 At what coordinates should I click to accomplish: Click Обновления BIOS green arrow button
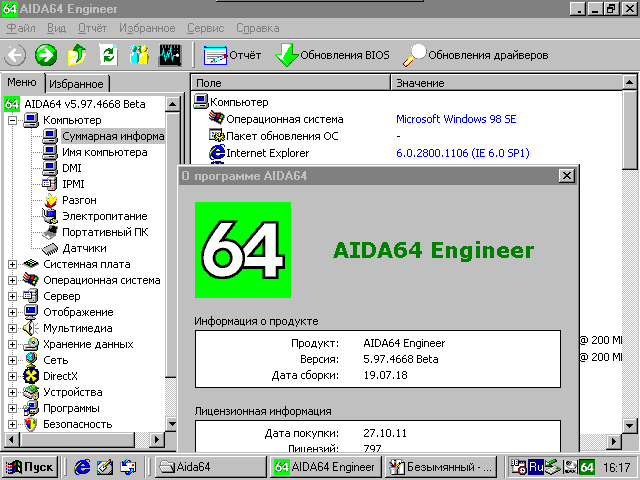pos(331,55)
